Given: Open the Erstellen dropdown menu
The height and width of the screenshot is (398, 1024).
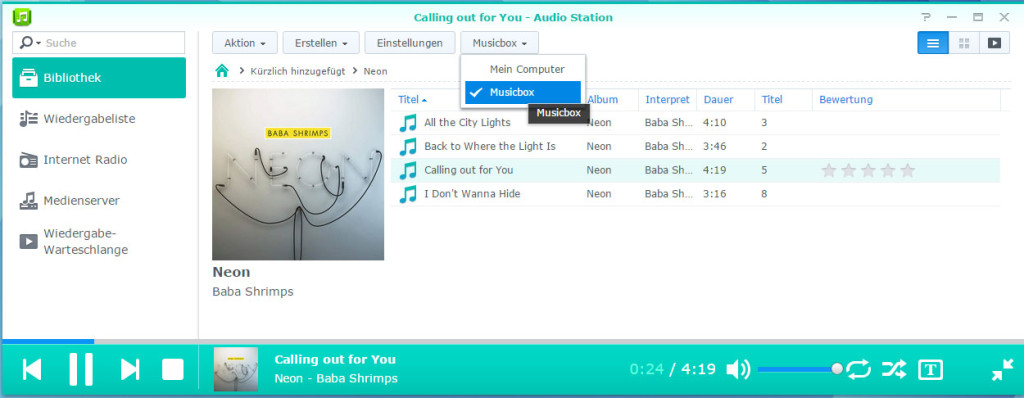Looking at the screenshot, I should coord(321,43).
